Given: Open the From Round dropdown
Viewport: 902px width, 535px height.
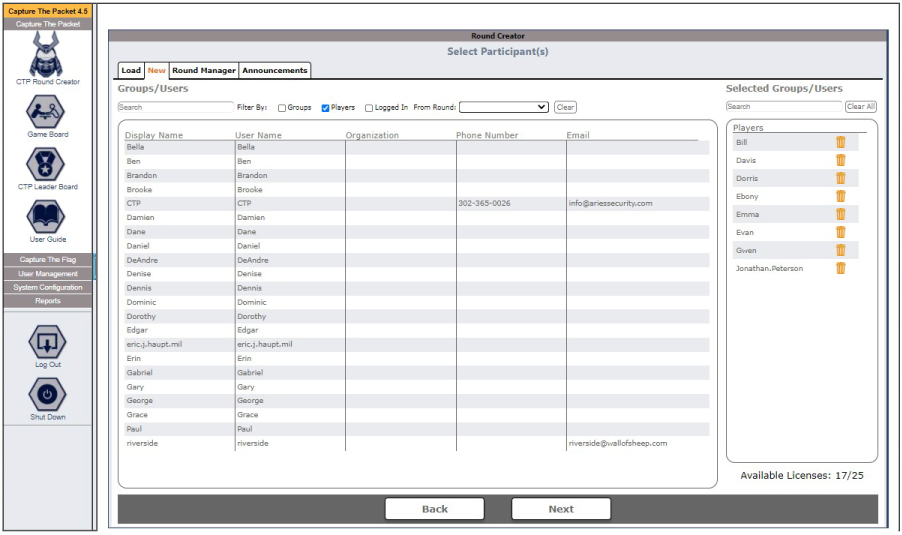Looking at the screenshot, I should (503, 107).
